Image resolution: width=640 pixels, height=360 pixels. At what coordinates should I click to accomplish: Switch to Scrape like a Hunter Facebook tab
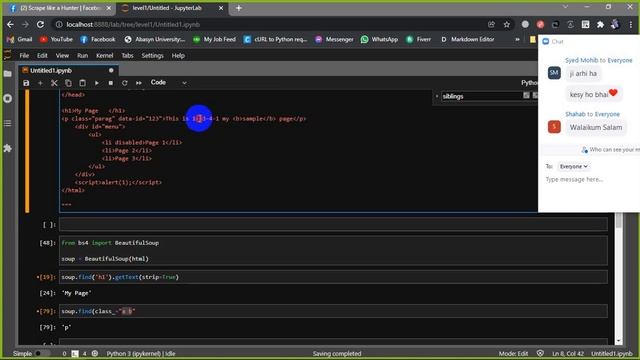(x=60, y=8)
